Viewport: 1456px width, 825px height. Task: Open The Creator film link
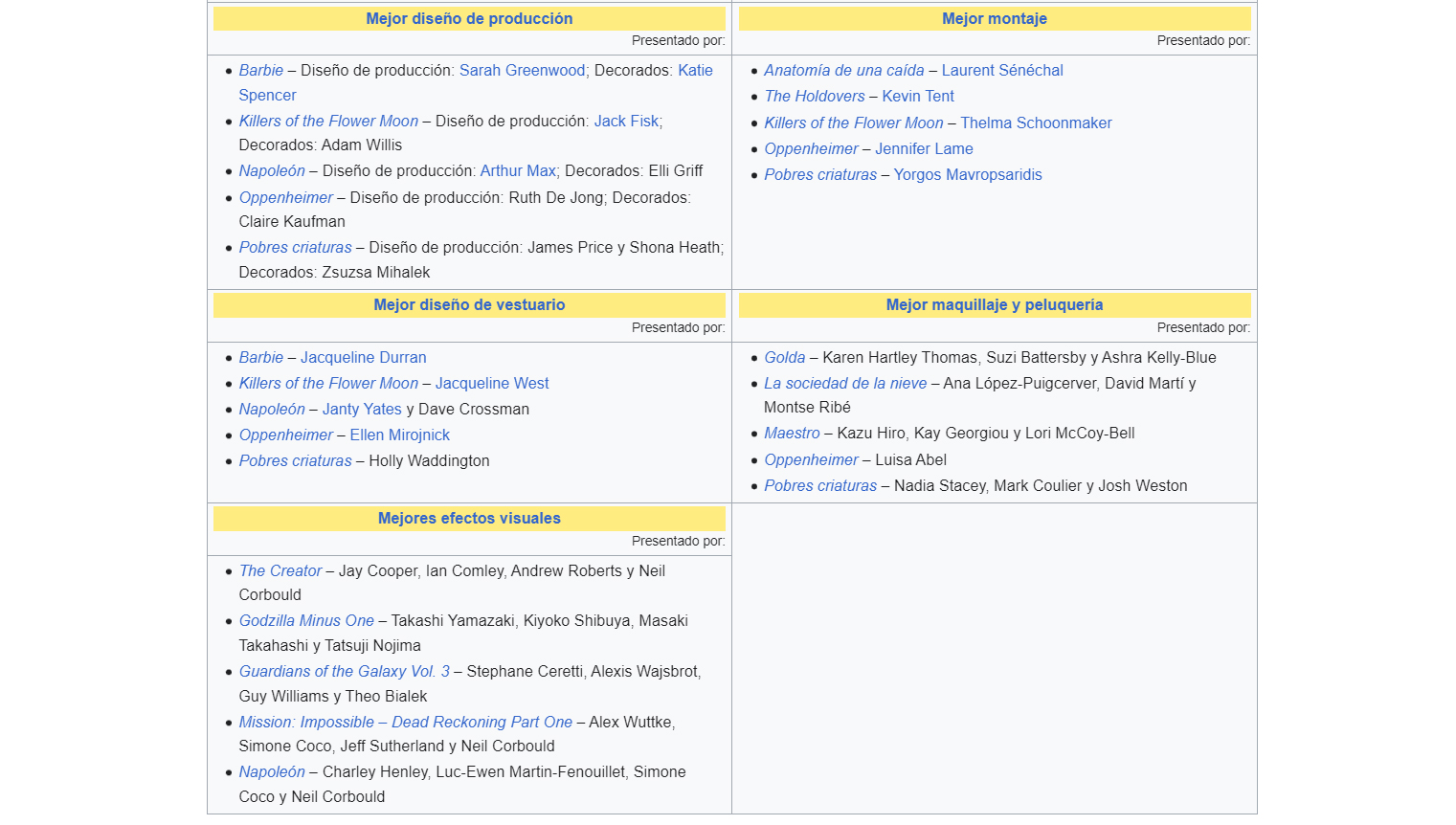[x=280, y=570]
